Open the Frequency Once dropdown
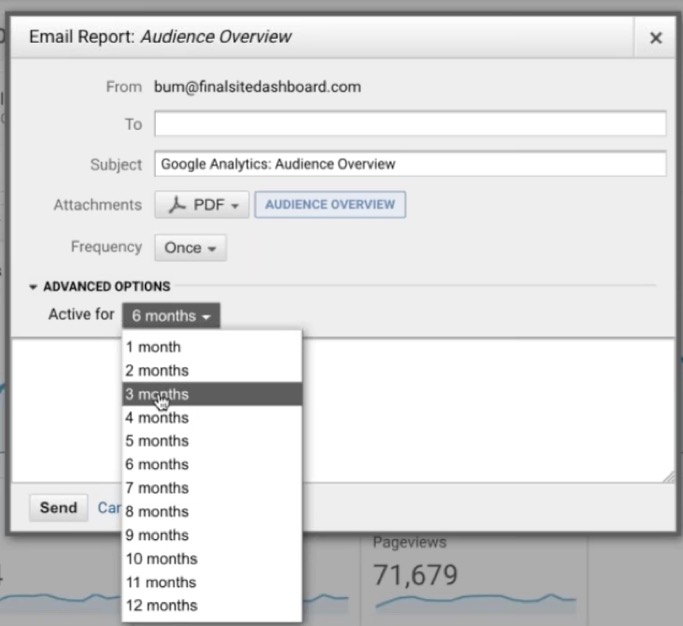Viewport: 683px width, 626px height. 190,248
